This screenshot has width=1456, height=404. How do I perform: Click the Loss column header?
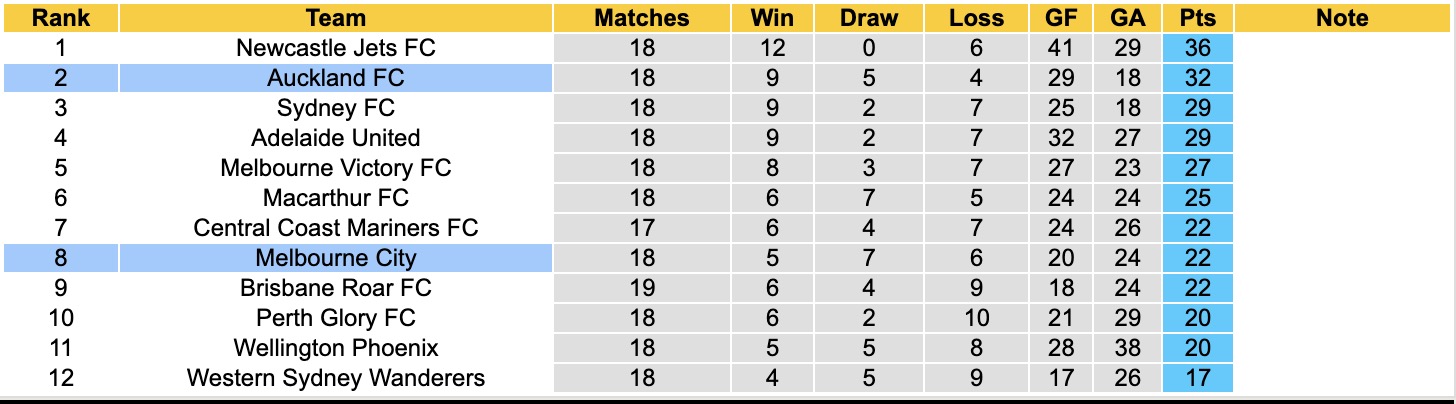pos(976,18)
